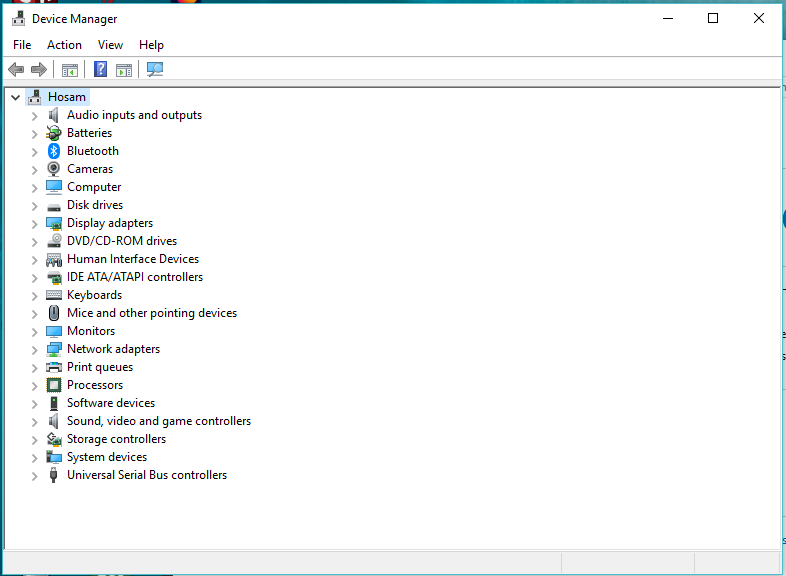Close the Device Manager window
Image resolution: width=786 pixels, height=576 pixels.
[x=758, y=19]
